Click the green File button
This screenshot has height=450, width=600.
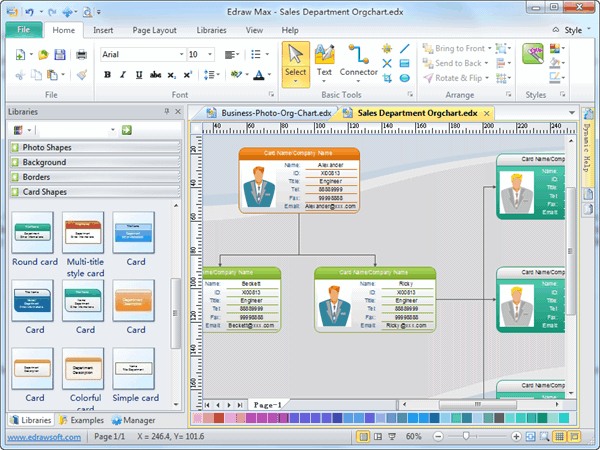(23, 30)
